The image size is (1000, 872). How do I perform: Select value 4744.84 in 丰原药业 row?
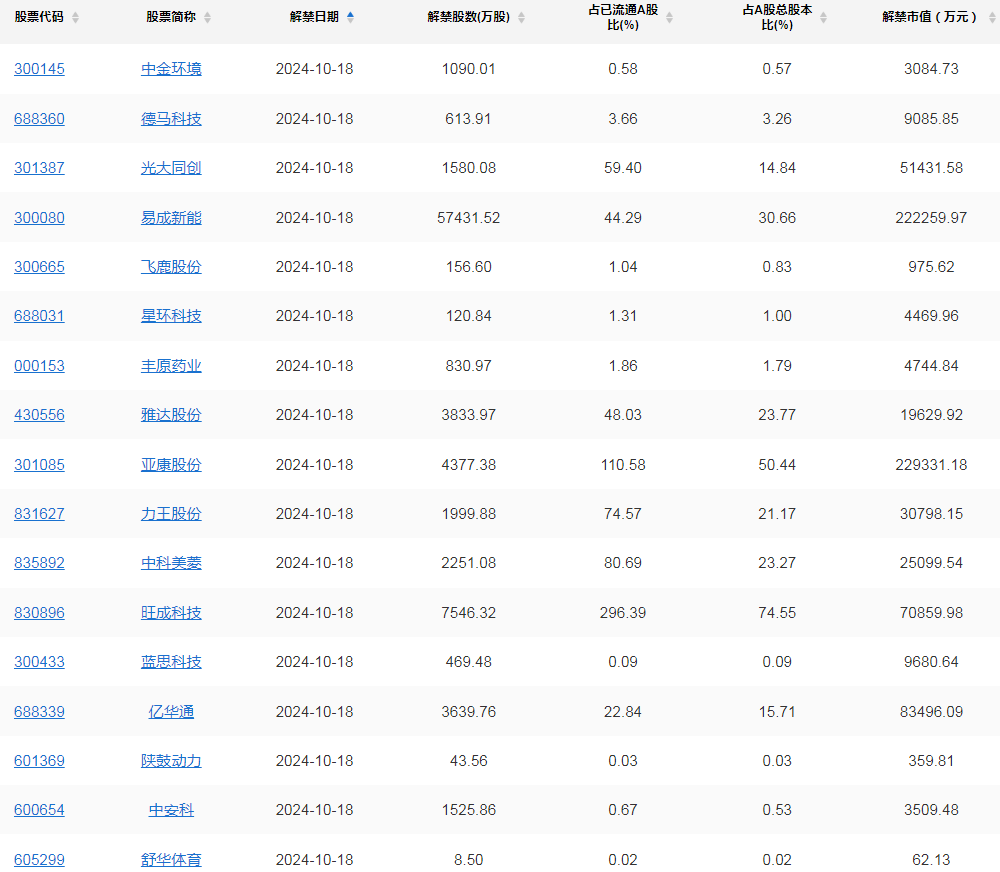[x=931, y=366]
